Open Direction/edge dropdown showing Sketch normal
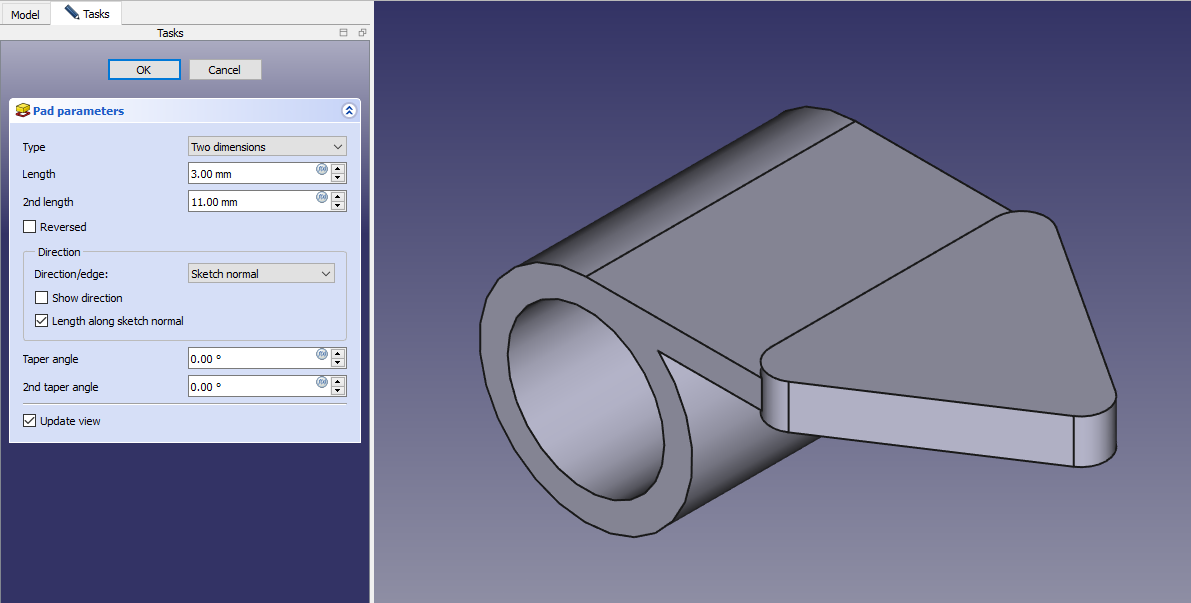 (261, 274)
